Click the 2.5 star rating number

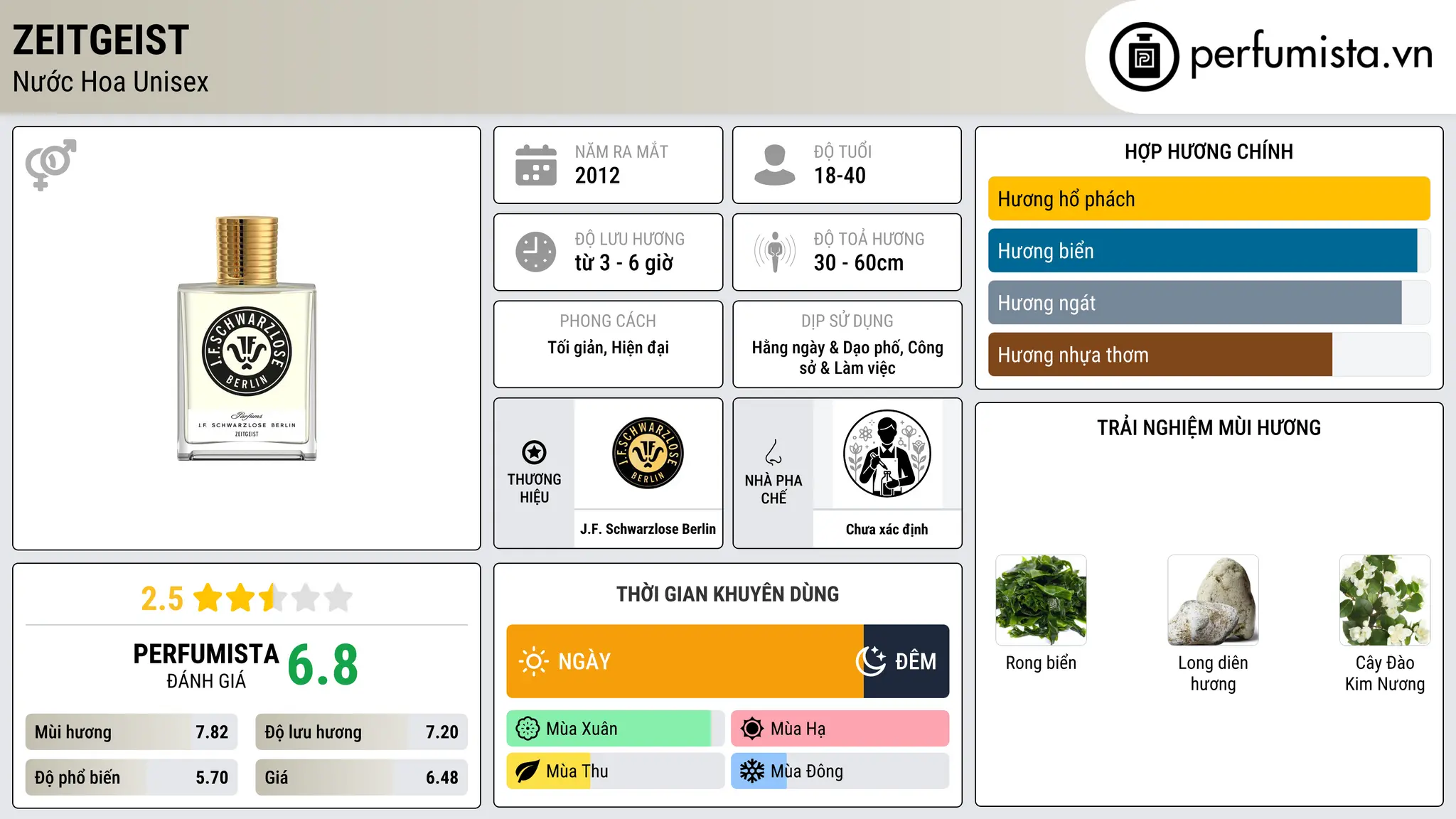coord(162,599)
